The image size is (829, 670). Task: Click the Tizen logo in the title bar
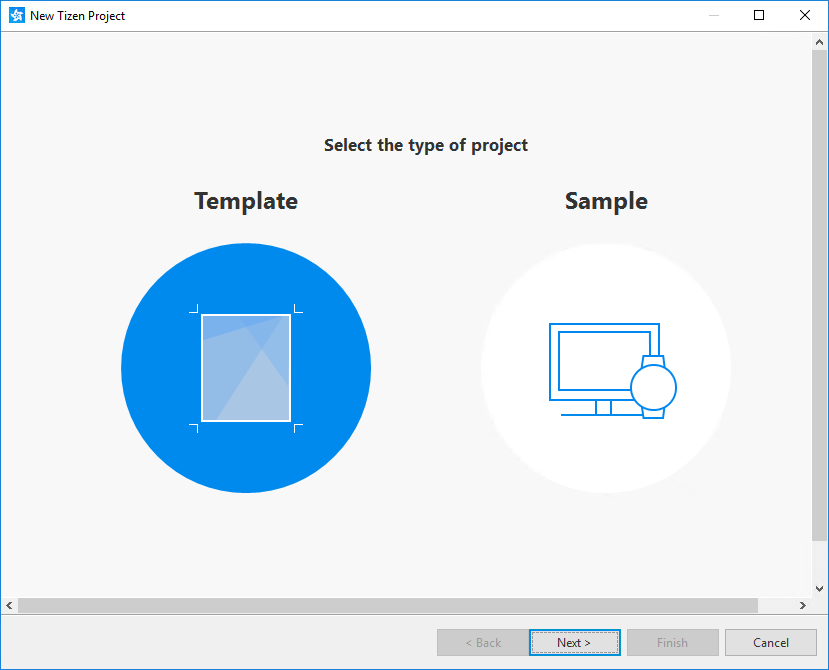coord(16,15)
